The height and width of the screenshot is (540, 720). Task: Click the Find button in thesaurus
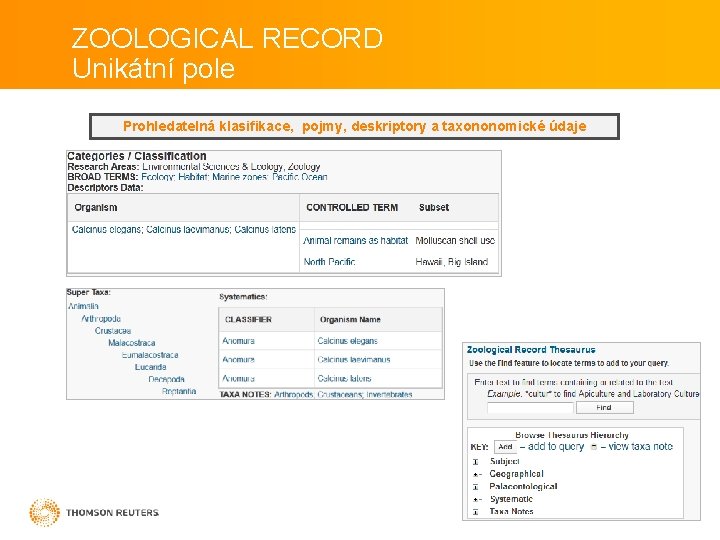point(604,407)
